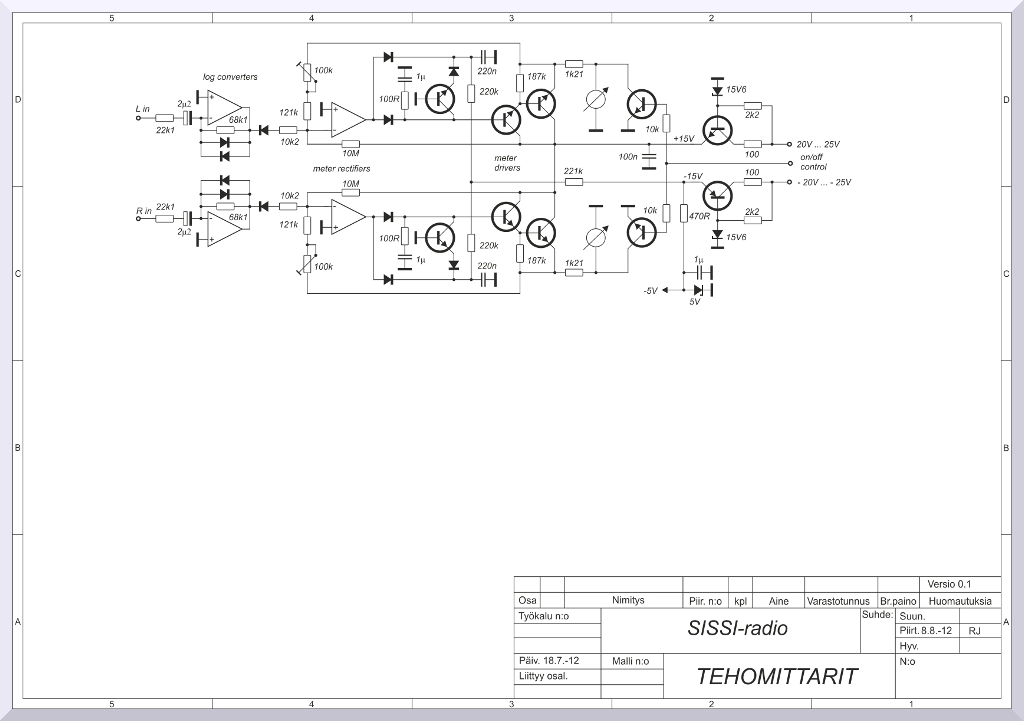Screen dimensions: 1024x721
Task: Click the 100n capacitor symbol
Action: pyautogui.click(x=648, y=158)
